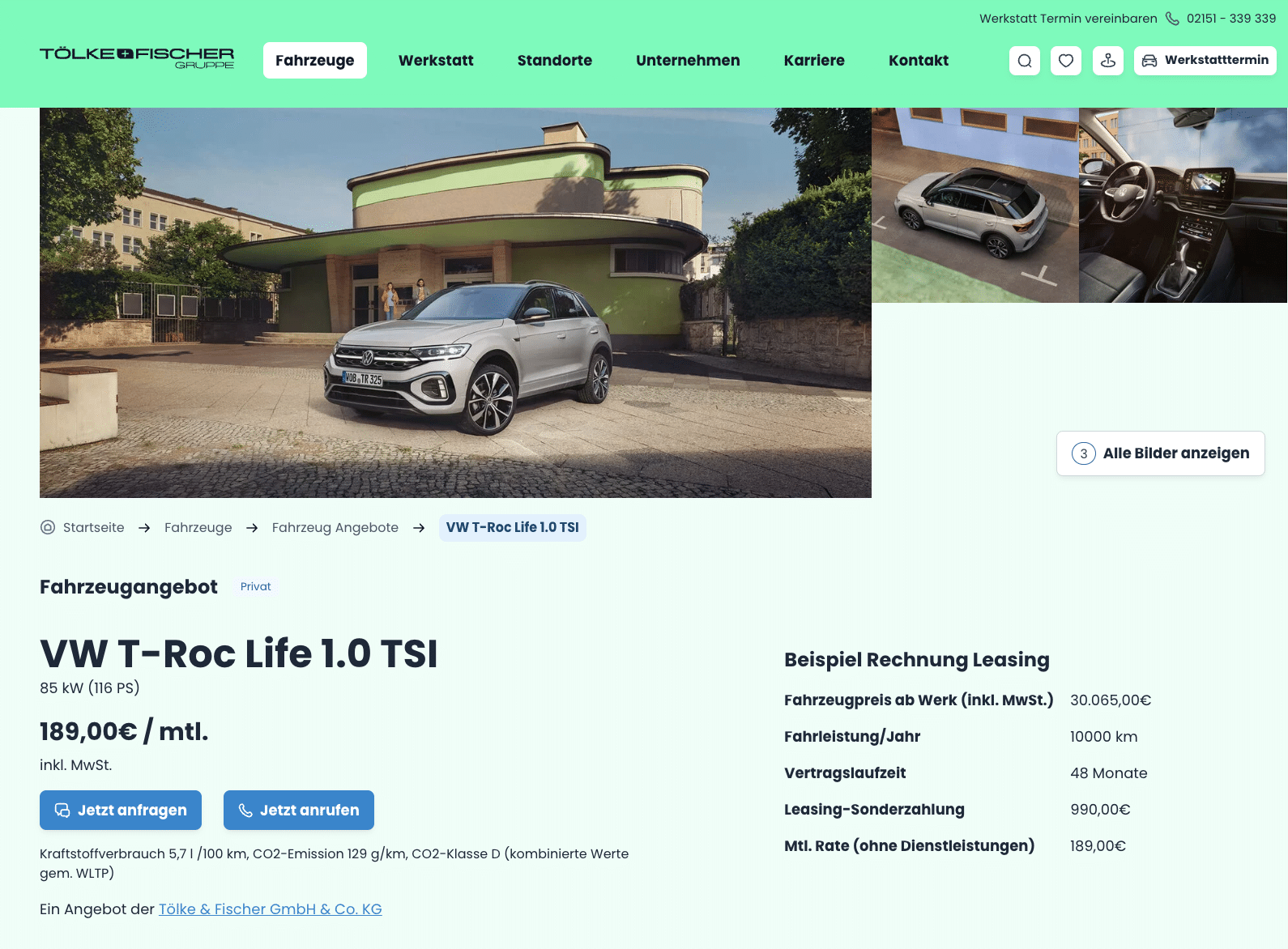Click the Tölke Fischer Gruppe logo
Image resolution: width=1288 pixels, height=949 pixels.
click(137, 57)
